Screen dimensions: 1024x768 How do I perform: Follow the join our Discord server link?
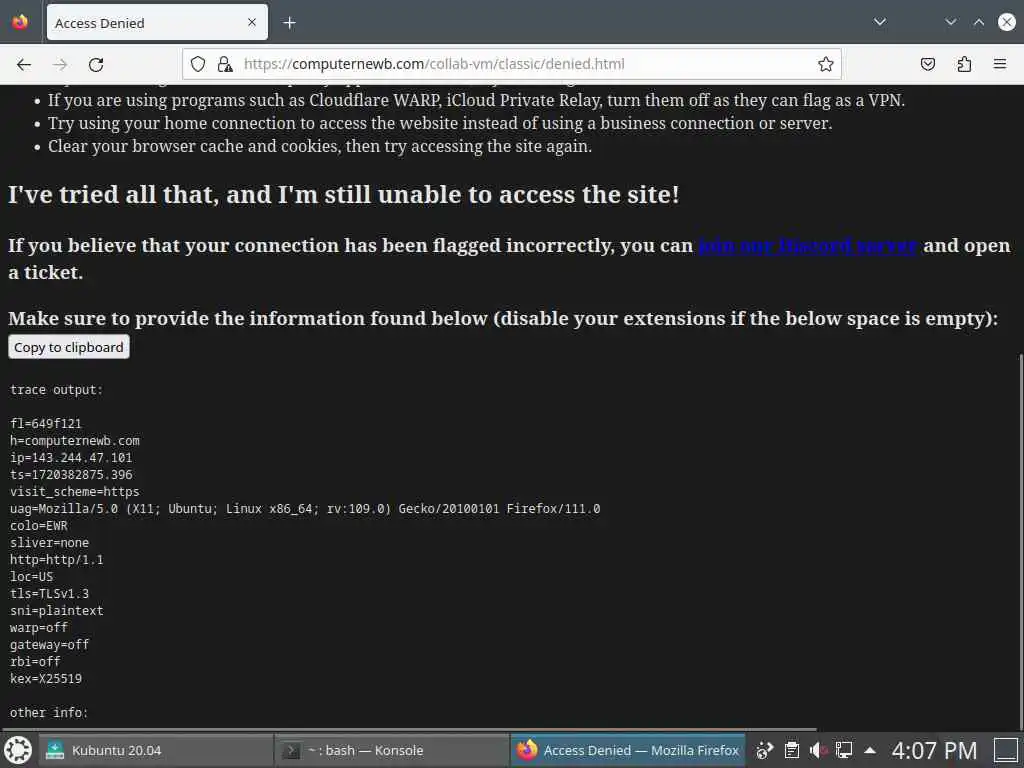[808, 246]
